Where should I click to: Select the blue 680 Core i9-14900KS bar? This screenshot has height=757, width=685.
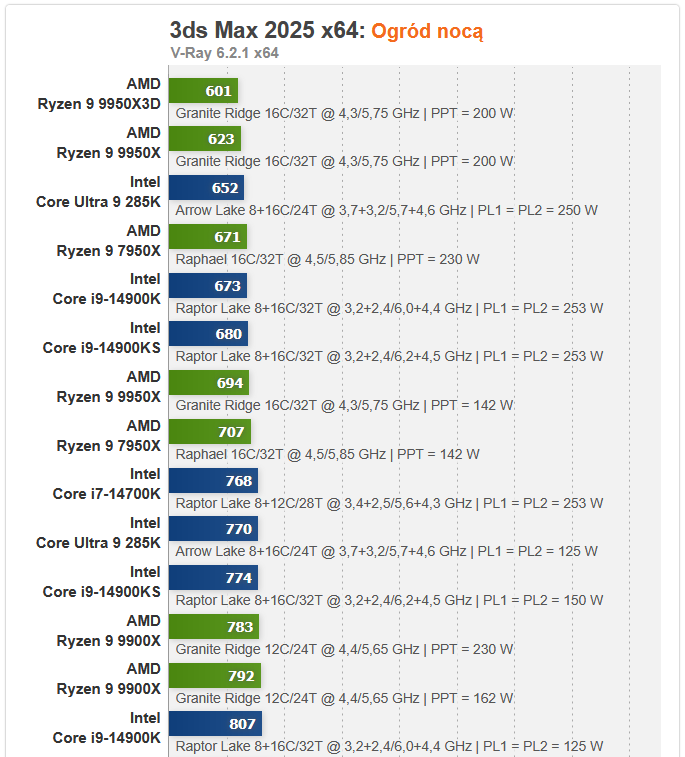[209, 334]
